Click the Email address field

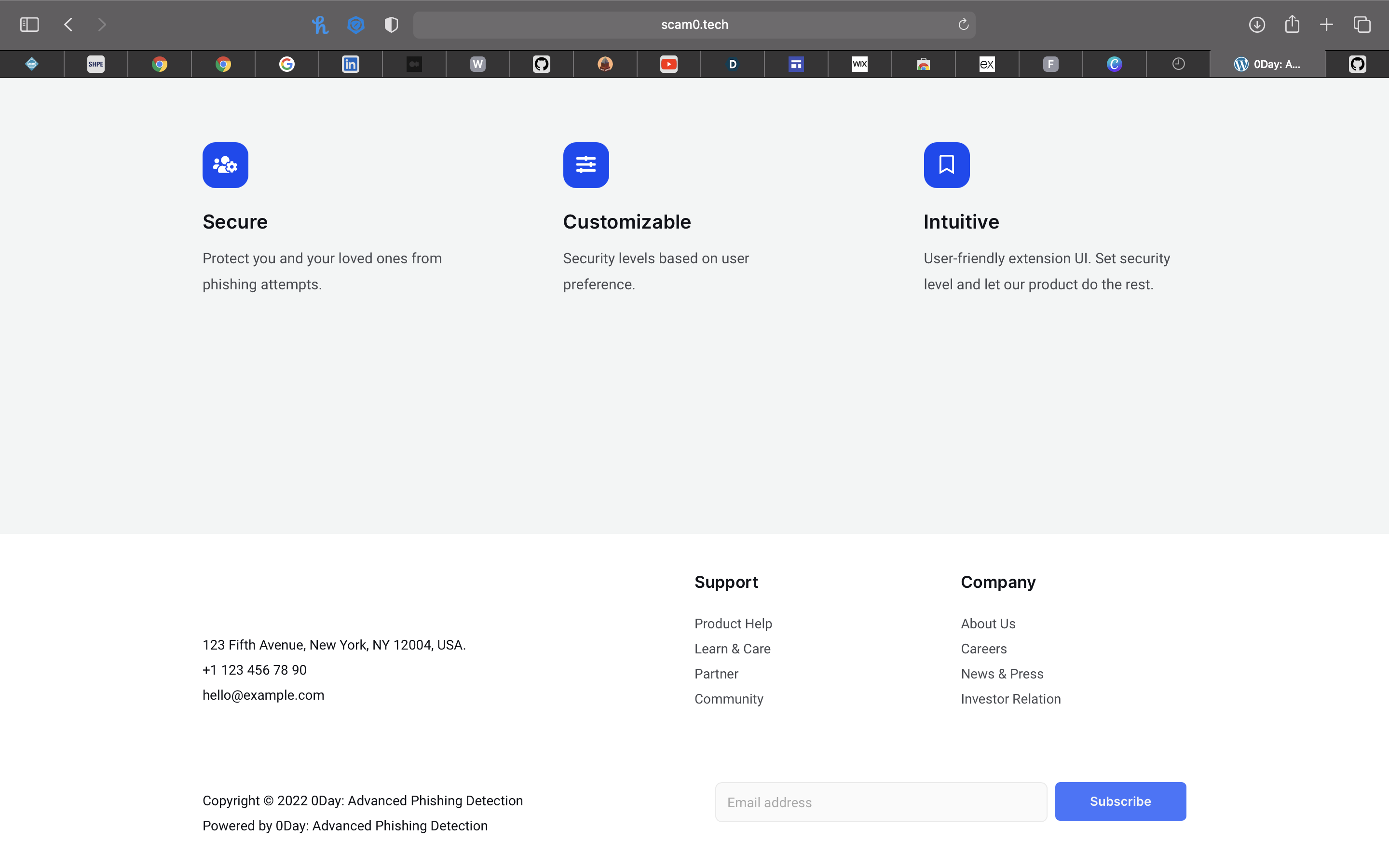click(x=881, y=802)
